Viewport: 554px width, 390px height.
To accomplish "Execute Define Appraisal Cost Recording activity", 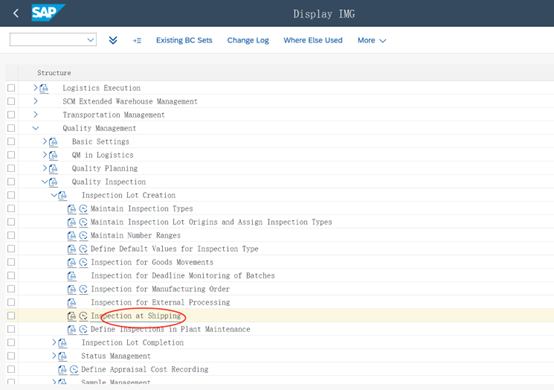I will pyautogui.click(x=74, y=370).
